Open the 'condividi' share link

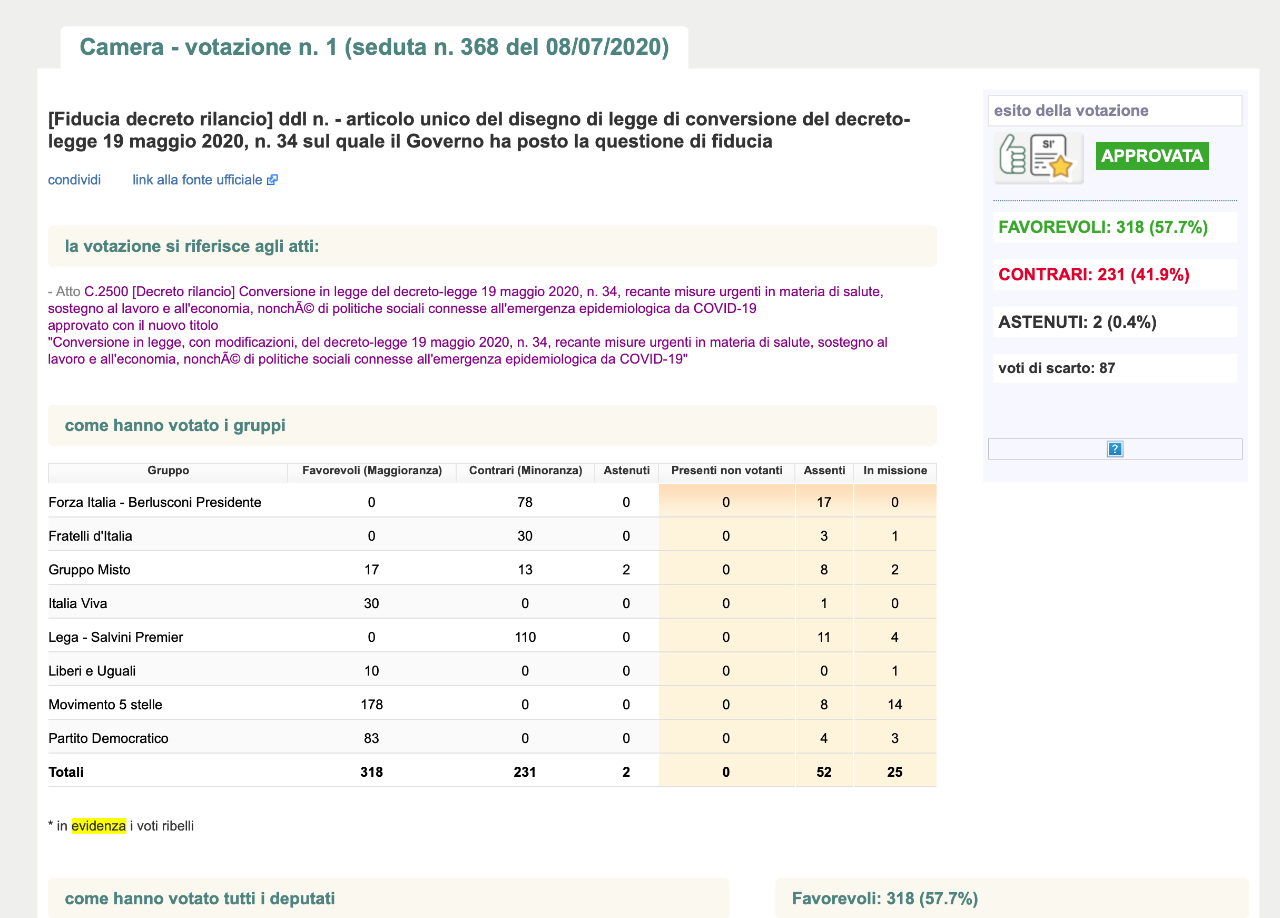[x=74, y=180]
